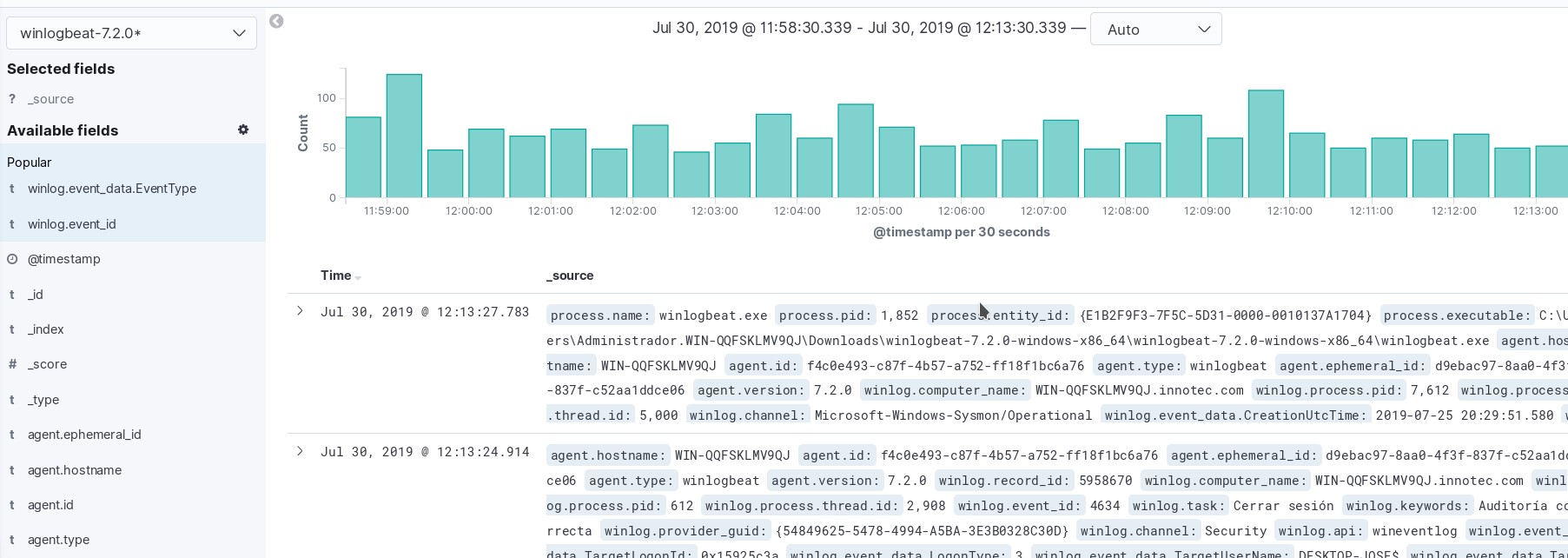Sort by the Time column header

coord(335,276)
